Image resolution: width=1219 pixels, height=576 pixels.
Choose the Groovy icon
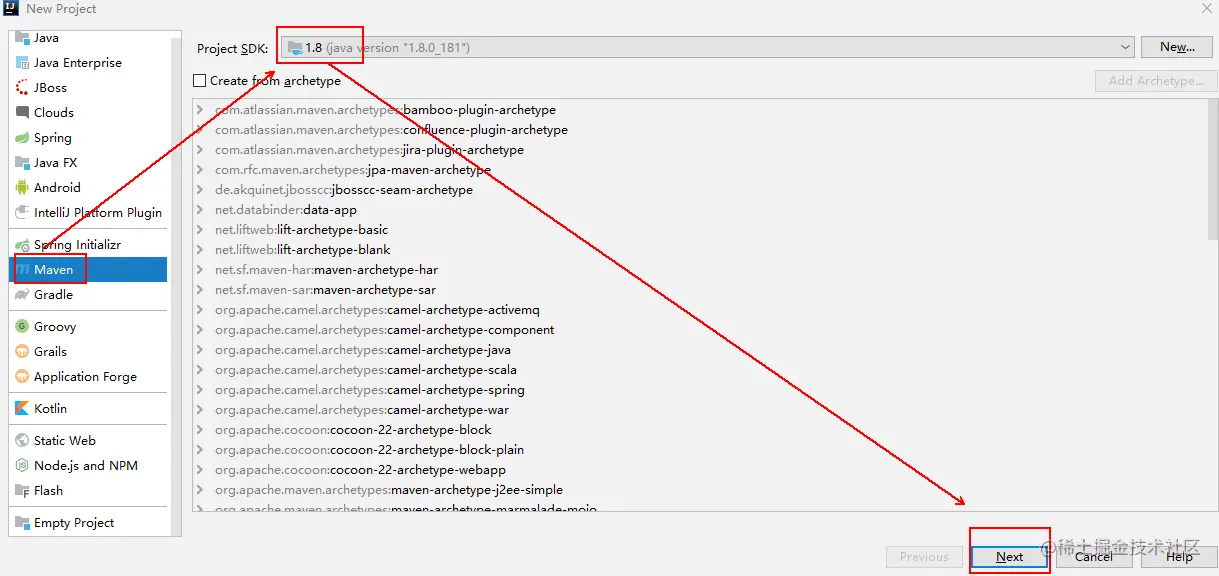23,327
